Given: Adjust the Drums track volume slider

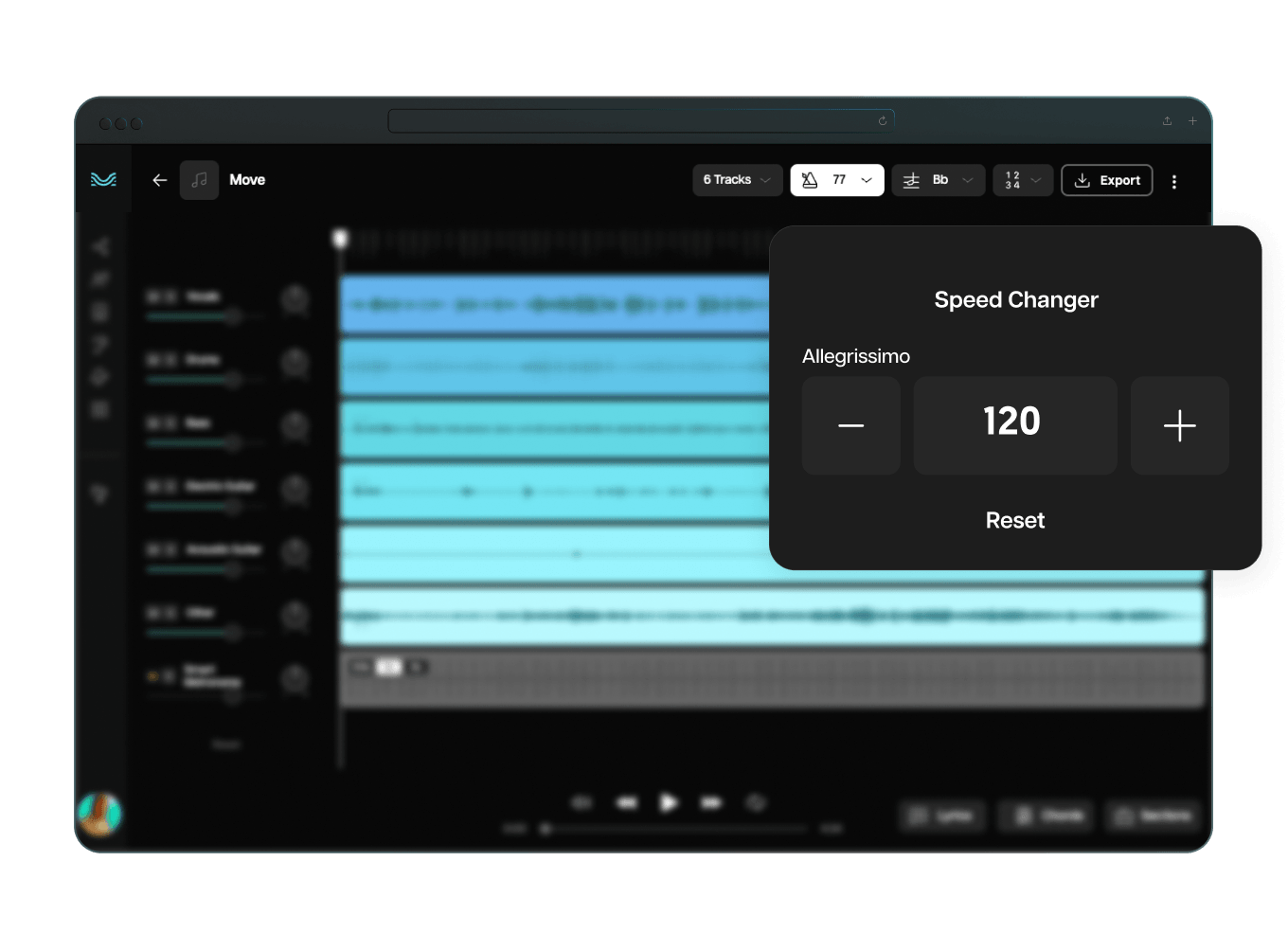Looking at the screenshot, I should point(232,380).
